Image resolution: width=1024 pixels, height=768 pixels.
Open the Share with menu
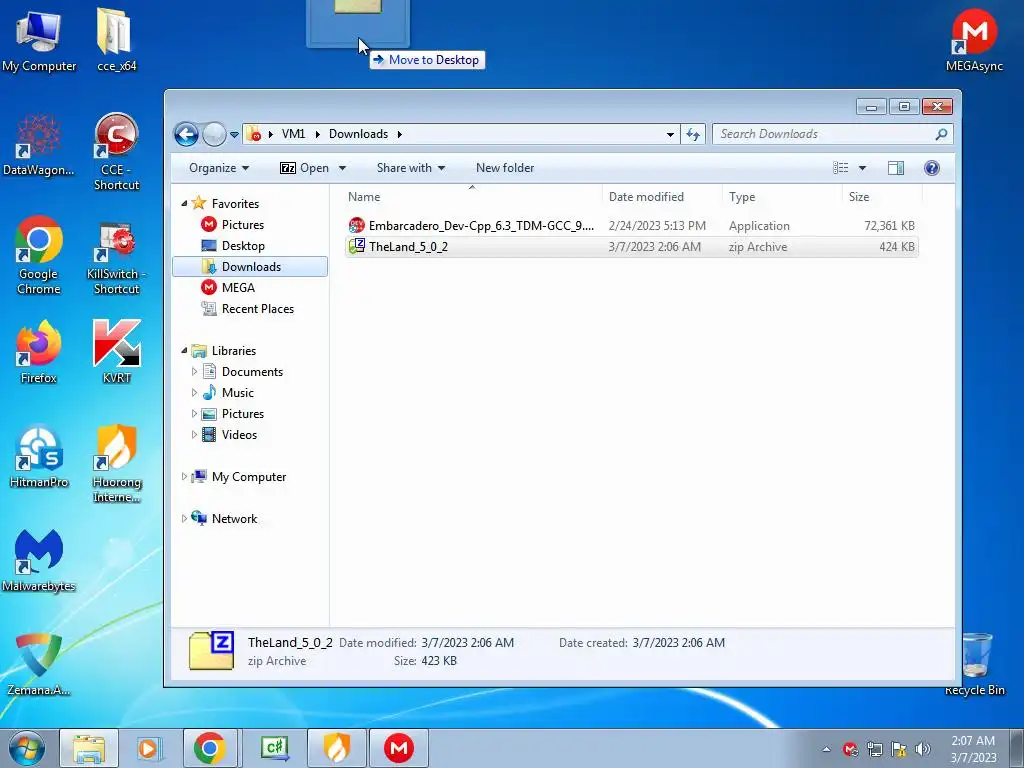click(x=411, y=168)
